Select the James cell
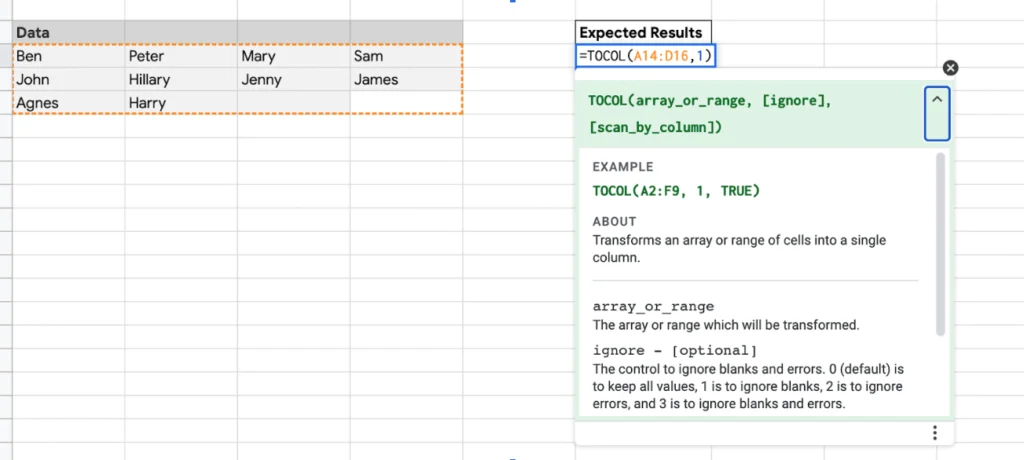This screenshot has width=1024, height=460. [405, 79]
